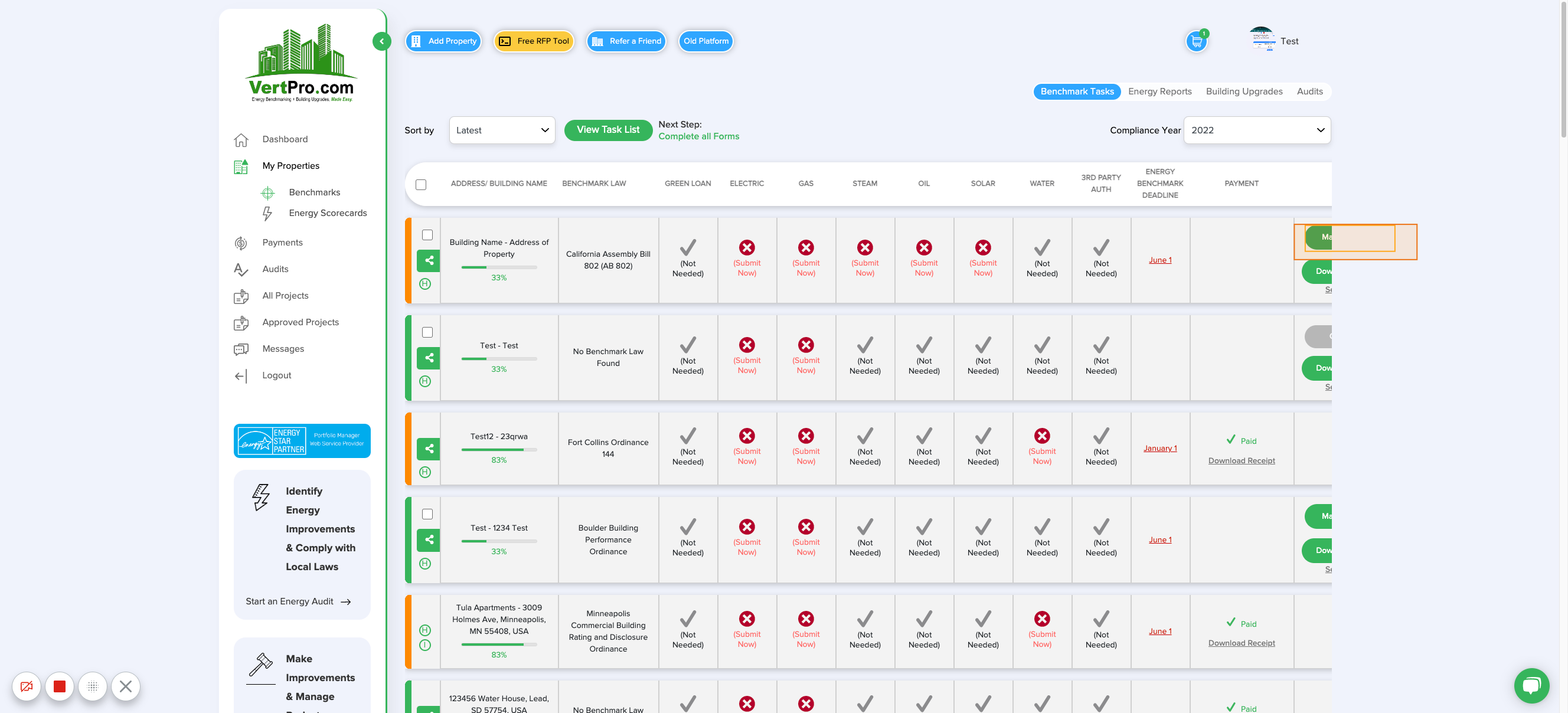Click the VertPro.com logo
Viewport: 1568px width, 713px height.
click(x=300, y=63)
